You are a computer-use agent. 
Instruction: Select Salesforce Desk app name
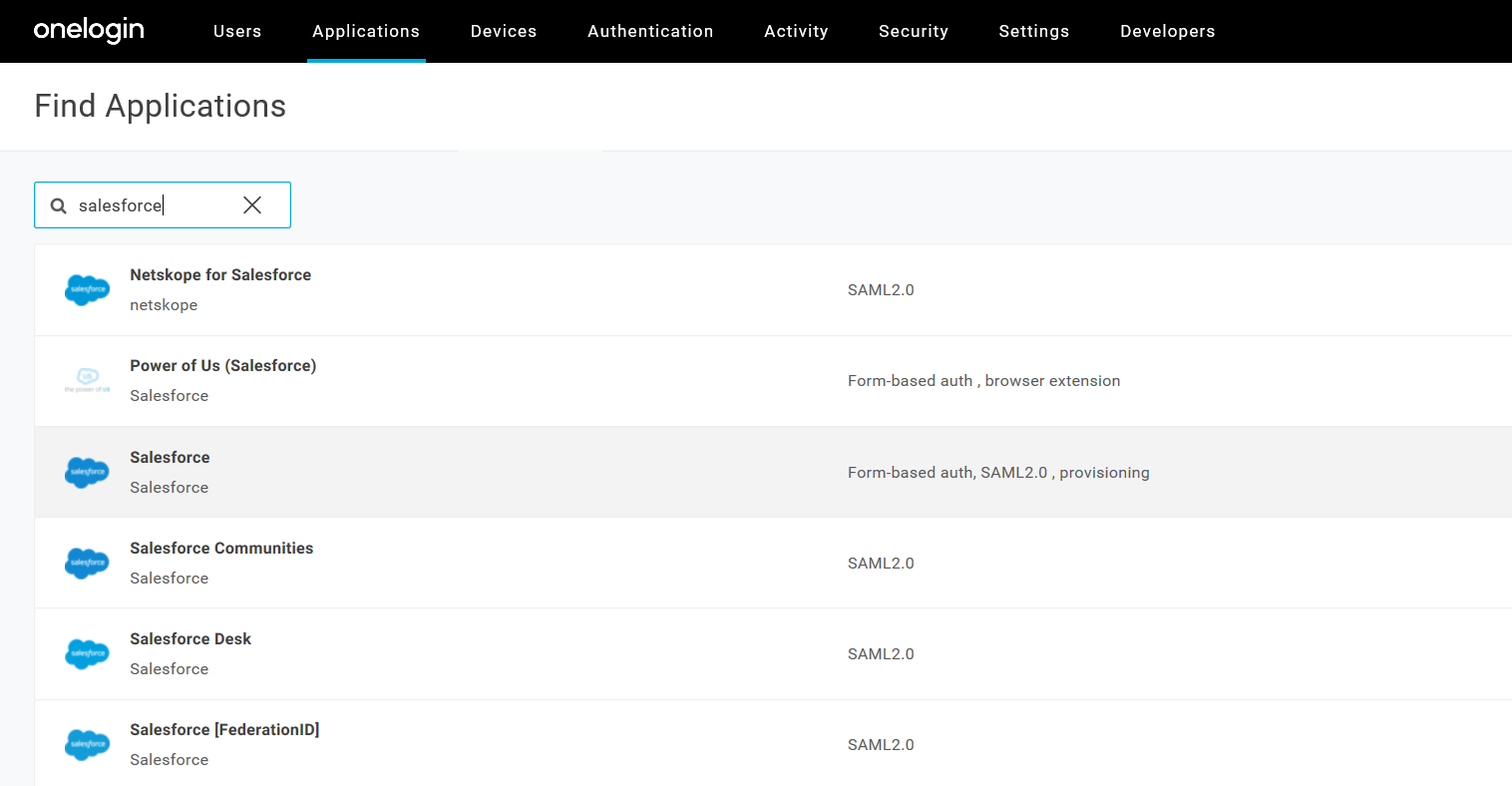click(x=190, y=638)
